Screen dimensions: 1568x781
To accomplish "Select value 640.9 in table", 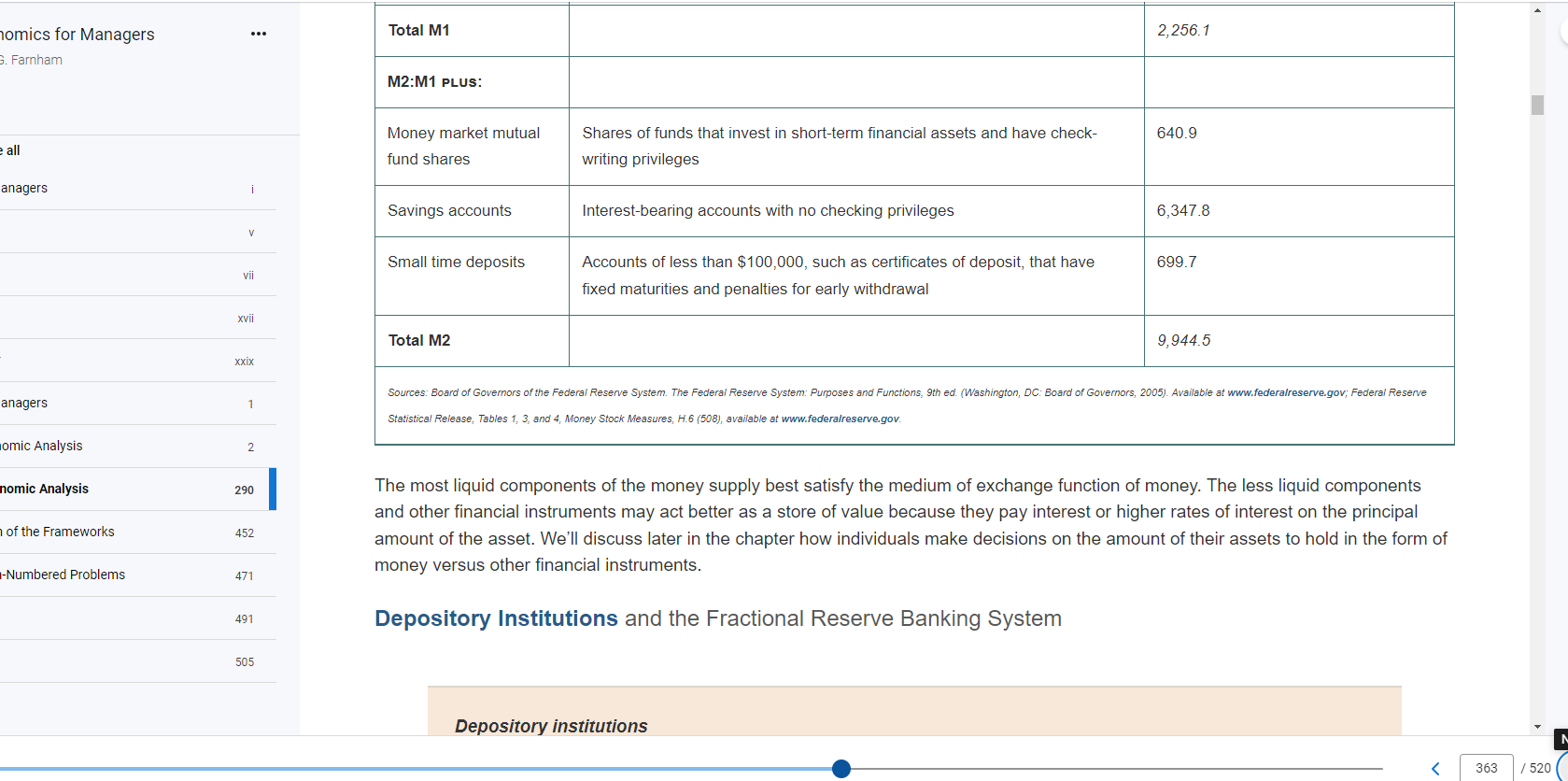I will (x=1177, y=133).
